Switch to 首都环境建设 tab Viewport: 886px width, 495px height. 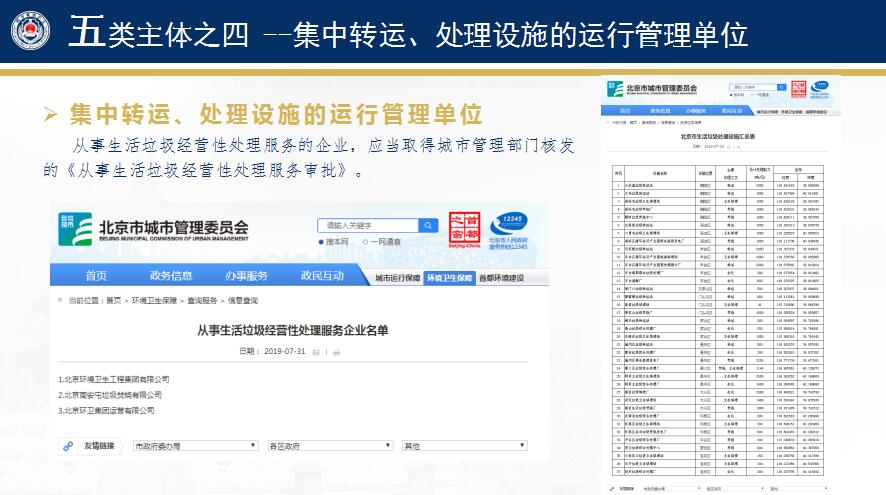coord(501,278)
